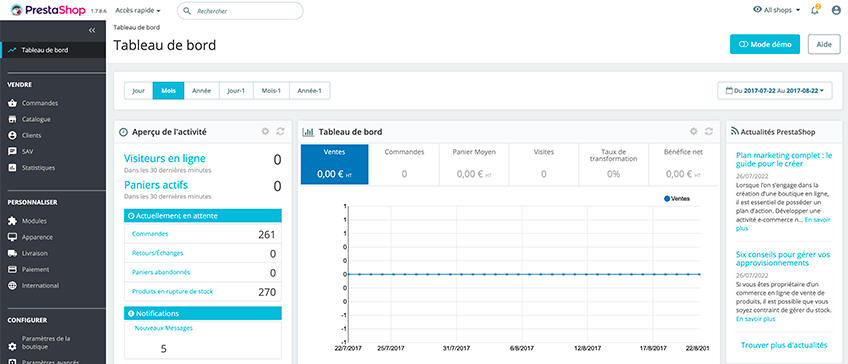
Task: Open the Accès rapide dropdown
Action: 138,11
